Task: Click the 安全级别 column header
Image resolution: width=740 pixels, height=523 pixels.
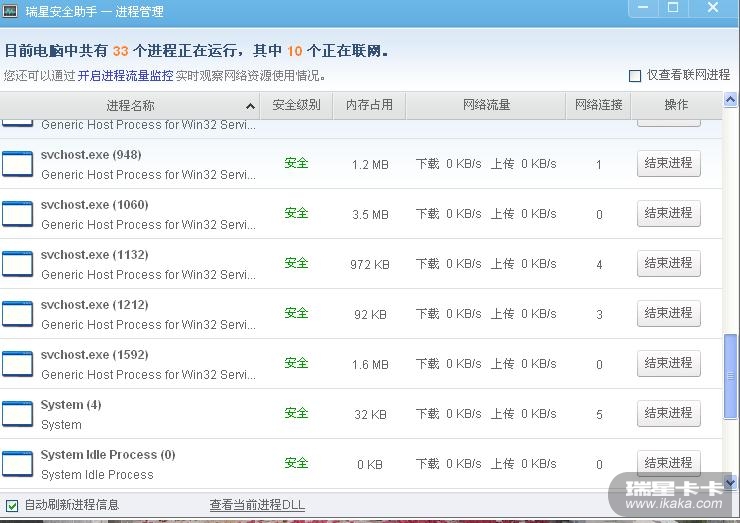Action: [x=296, y=105]
